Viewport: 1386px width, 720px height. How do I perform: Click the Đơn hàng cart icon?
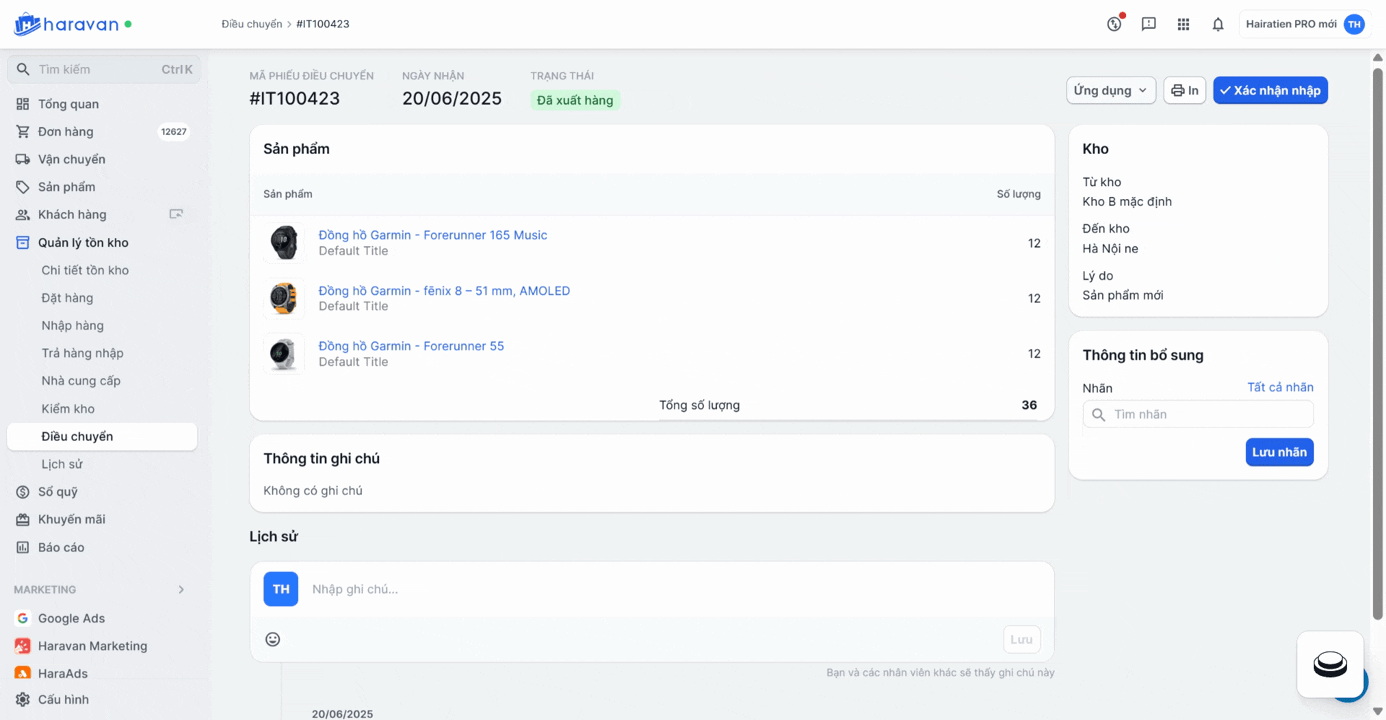point(22,131)
